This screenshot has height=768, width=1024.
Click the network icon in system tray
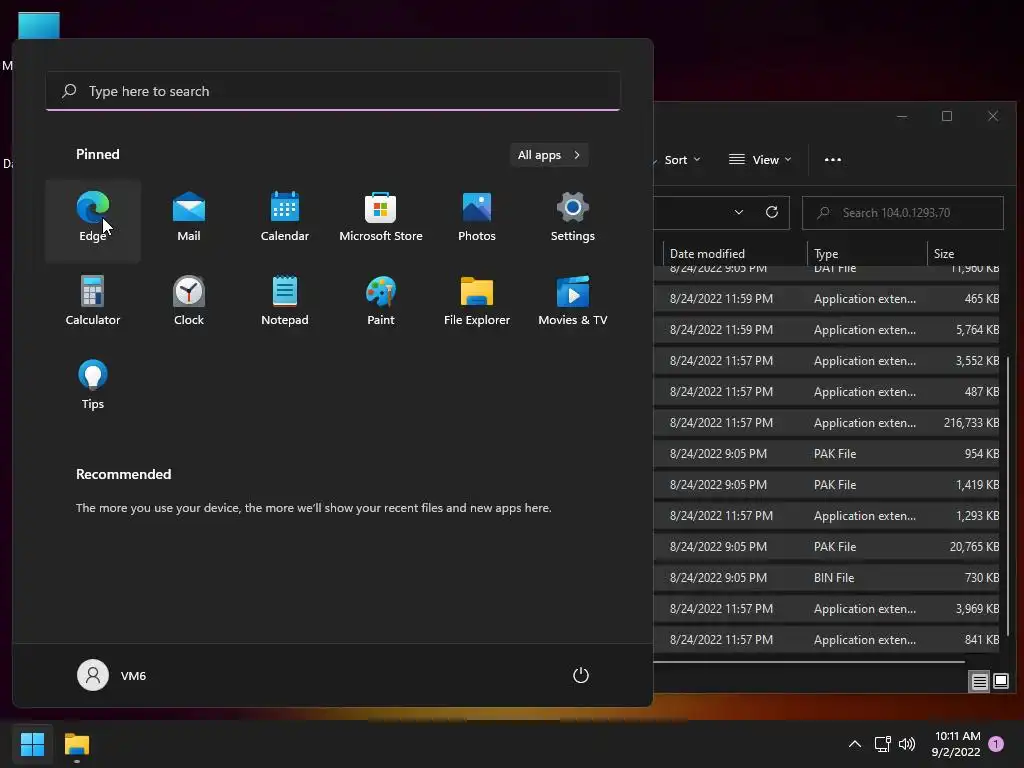(882, 744)
